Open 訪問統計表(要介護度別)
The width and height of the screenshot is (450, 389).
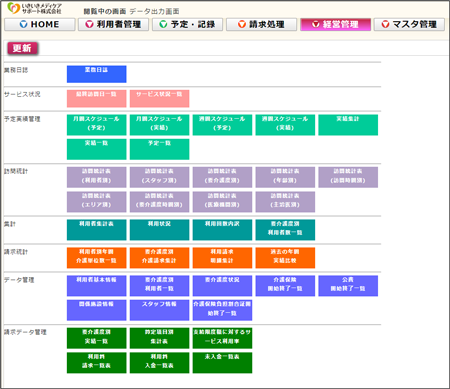[x=222, y=177]
